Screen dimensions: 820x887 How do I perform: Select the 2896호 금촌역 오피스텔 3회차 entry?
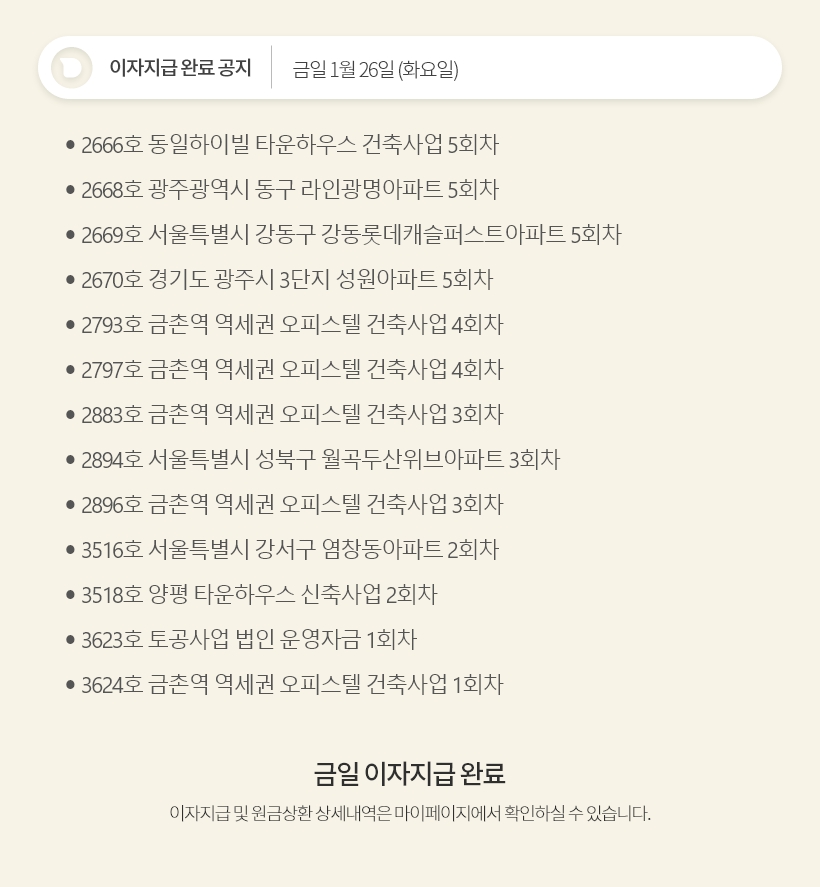coord(292,505)
